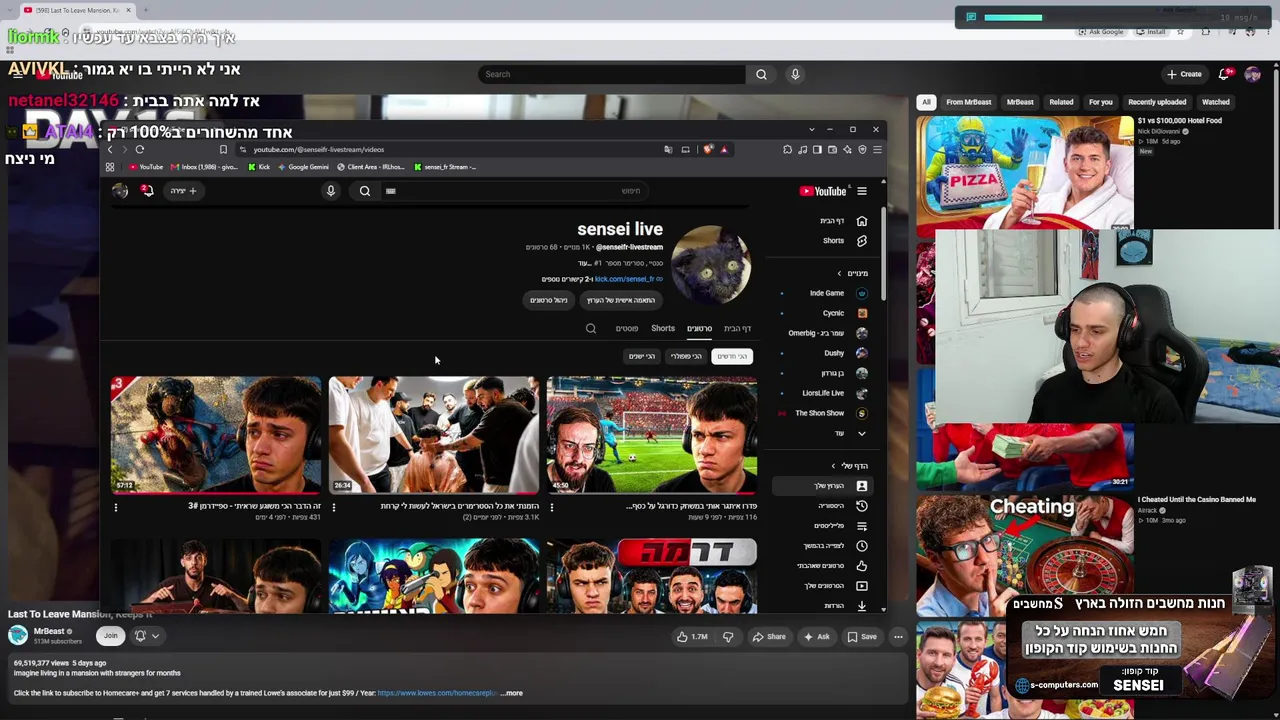Image resolution: width=1280 pixels, height=720 pixels.
Task: Open the tab list chevron in the front window title bar
Action: [x=811, y=129]
